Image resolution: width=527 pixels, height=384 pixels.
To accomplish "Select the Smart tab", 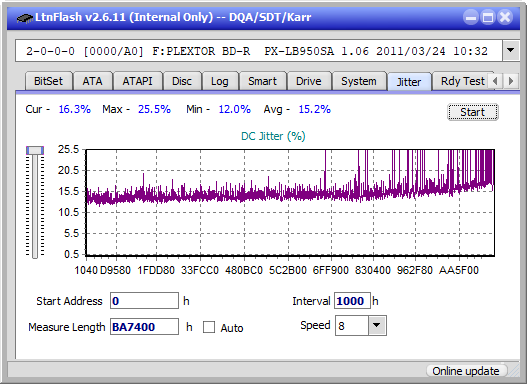I will coord(262,81).
